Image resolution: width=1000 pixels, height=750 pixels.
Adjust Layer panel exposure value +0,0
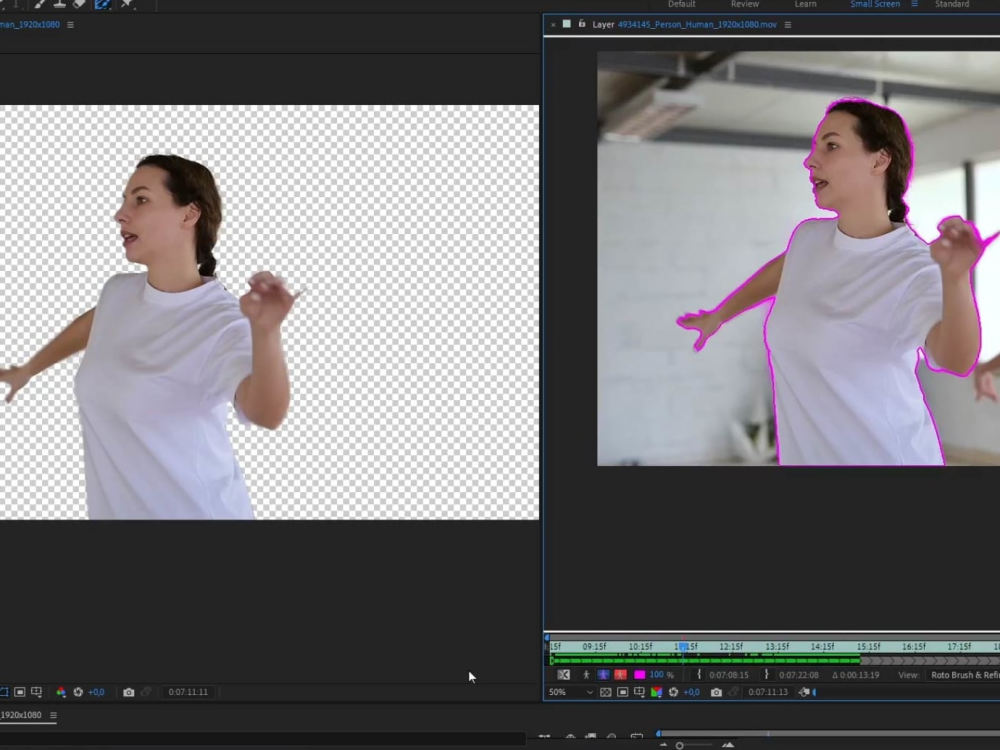click(691, 692)
